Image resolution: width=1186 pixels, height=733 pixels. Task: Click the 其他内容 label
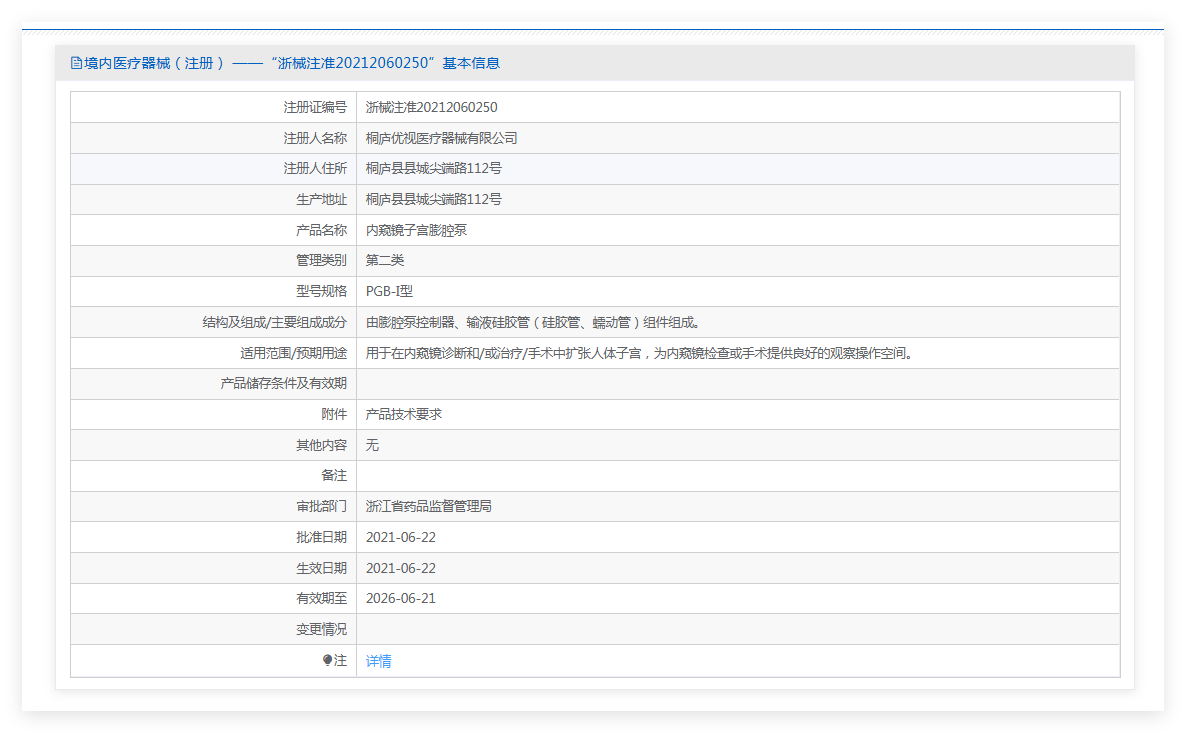[321, 446]
